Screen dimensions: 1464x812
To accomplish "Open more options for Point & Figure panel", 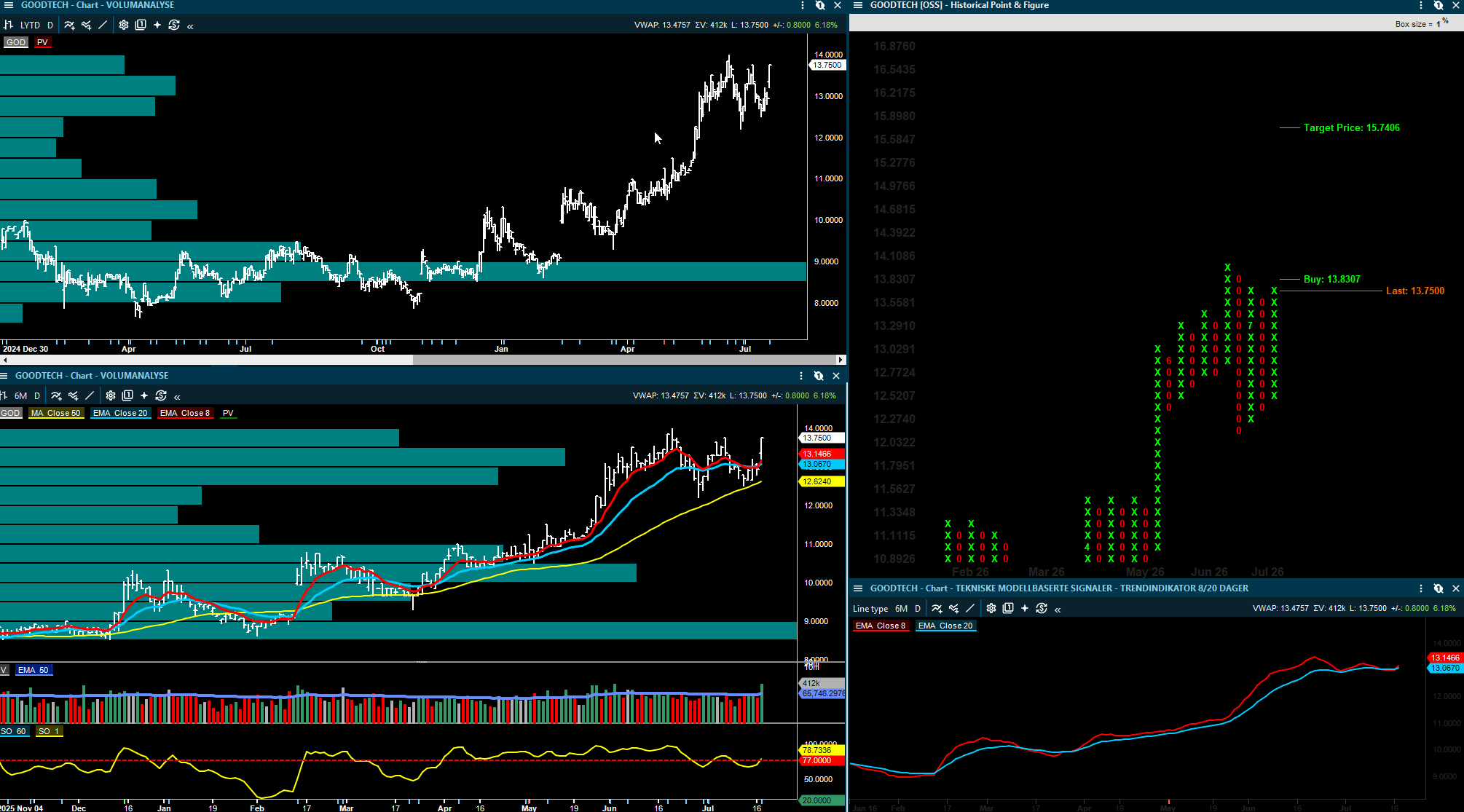I will [x=1421, y=5].
